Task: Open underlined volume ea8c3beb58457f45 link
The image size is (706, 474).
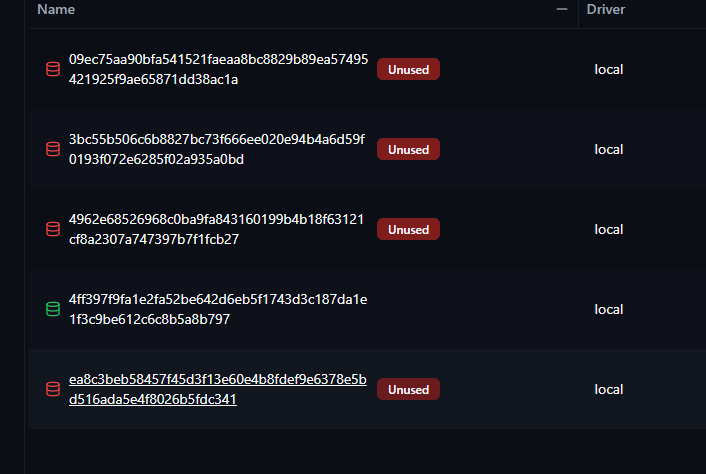Action: coord(218,390)
